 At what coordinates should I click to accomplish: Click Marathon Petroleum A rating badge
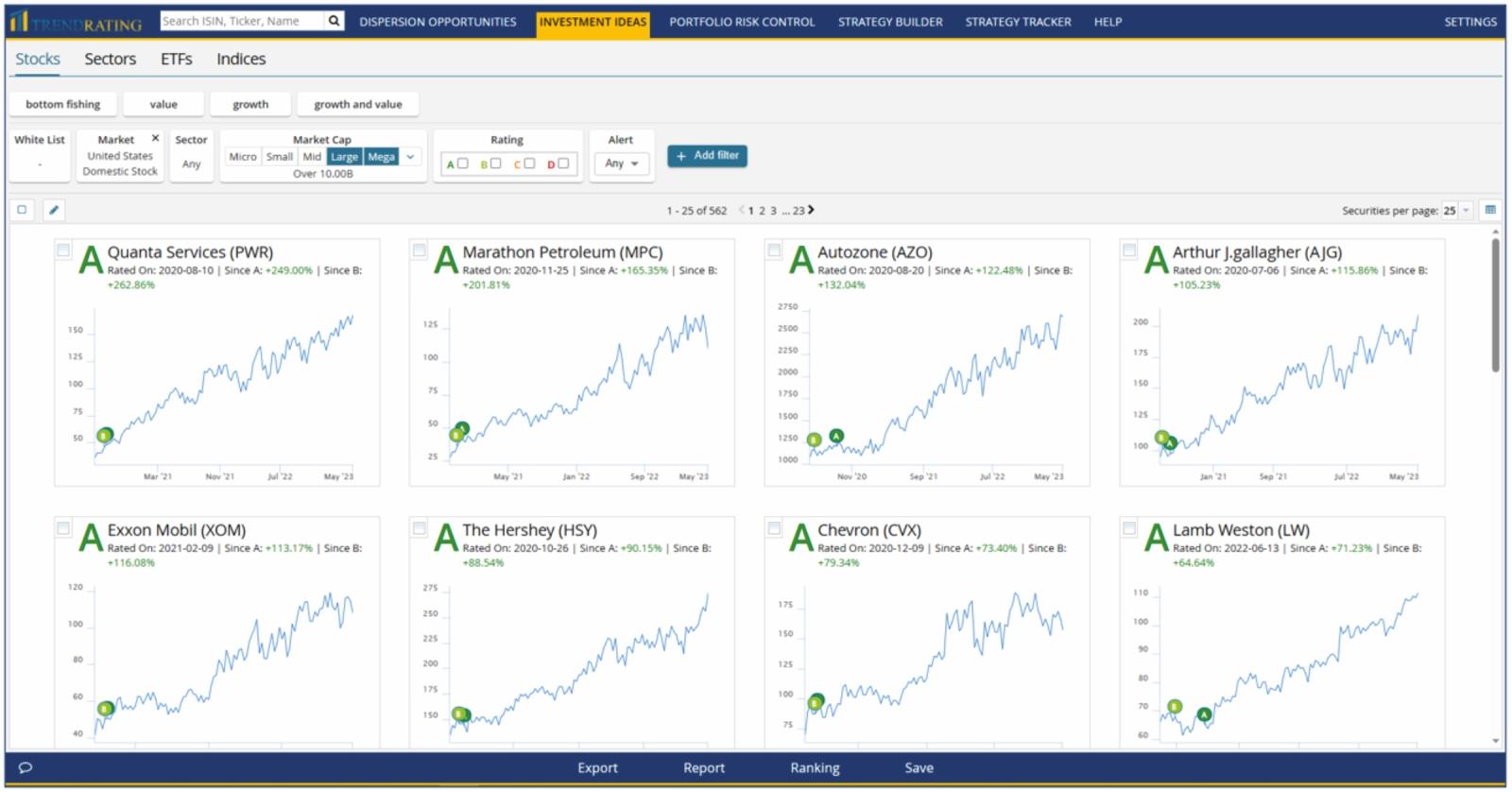[446, 259]
